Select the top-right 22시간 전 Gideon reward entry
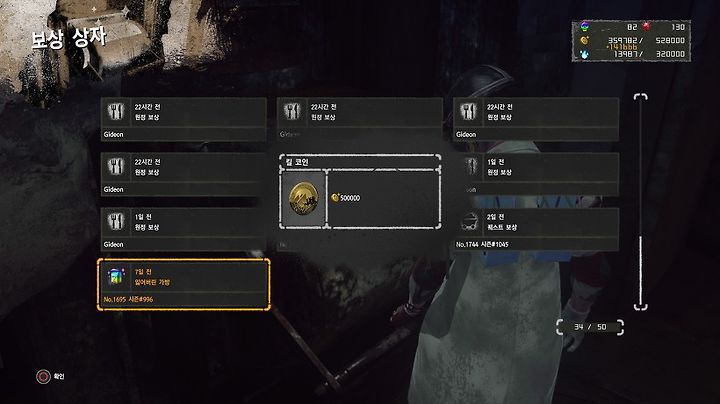The image size is (720, 404). 535,119
